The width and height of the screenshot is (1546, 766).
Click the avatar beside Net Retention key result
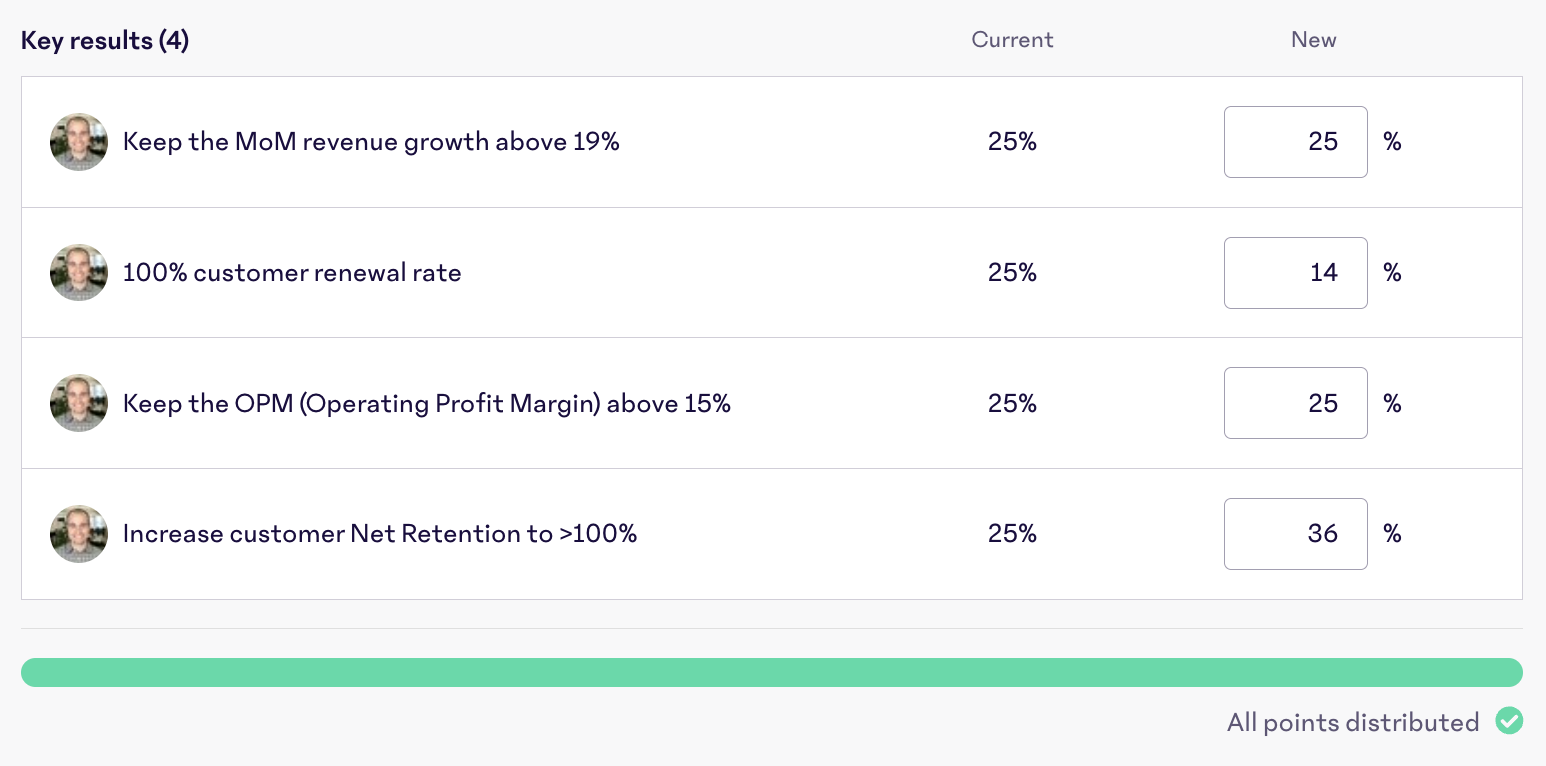coord(79,534)
